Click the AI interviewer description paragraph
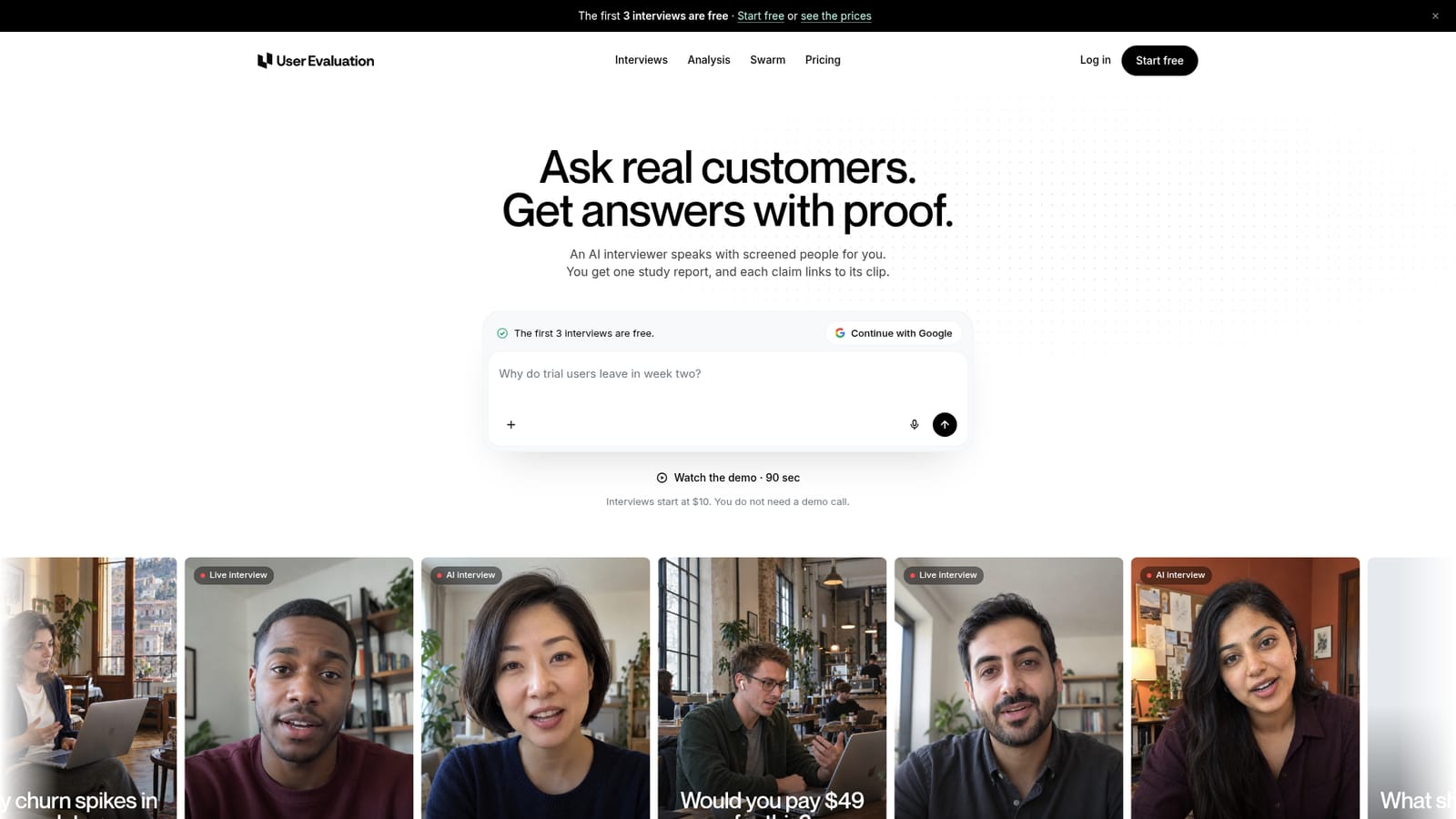Viewport: 1456px width, 819px height. [x=728, y=263]
